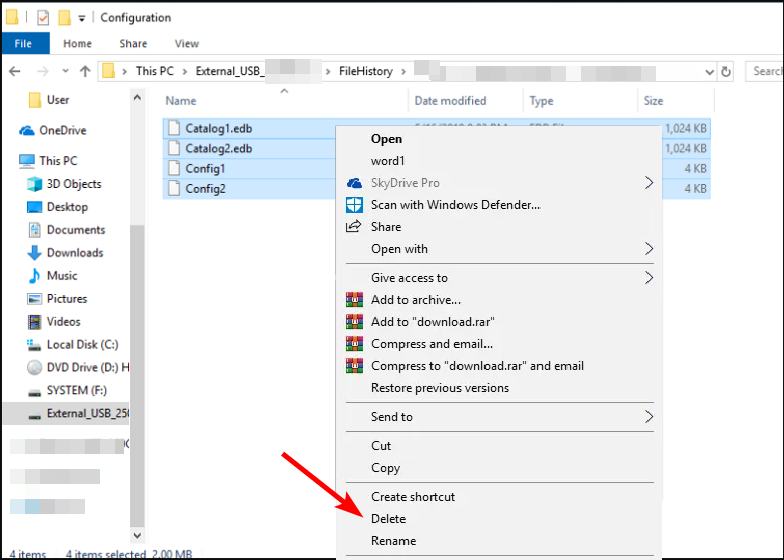Select the Config2 file icon
The height and width of the screenshot is (560, 784).
pos(174,188)
